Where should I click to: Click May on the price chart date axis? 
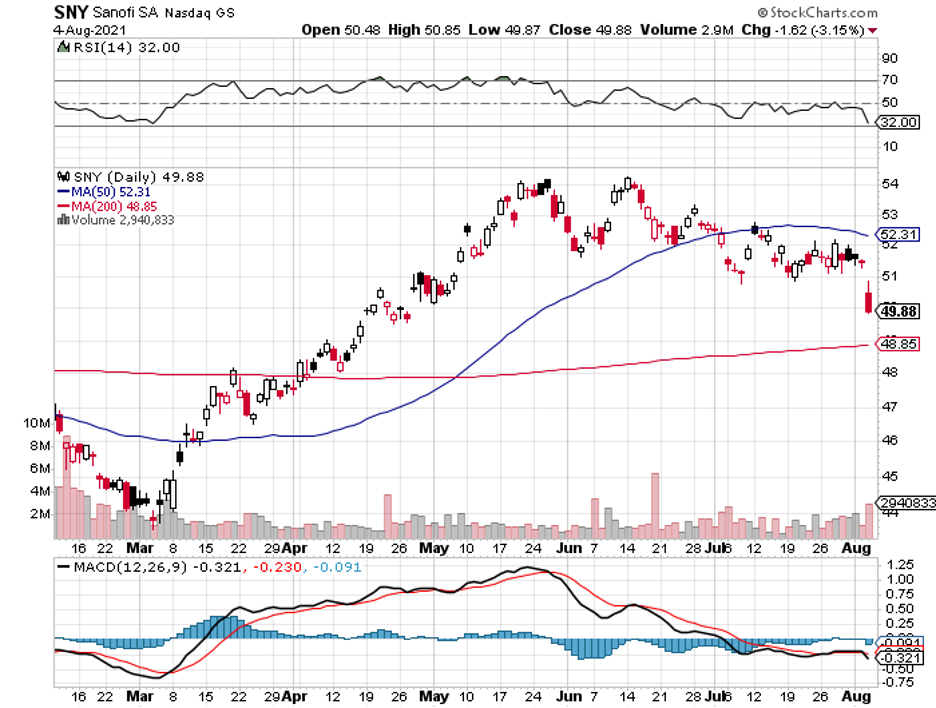click(x=434, y=548)
